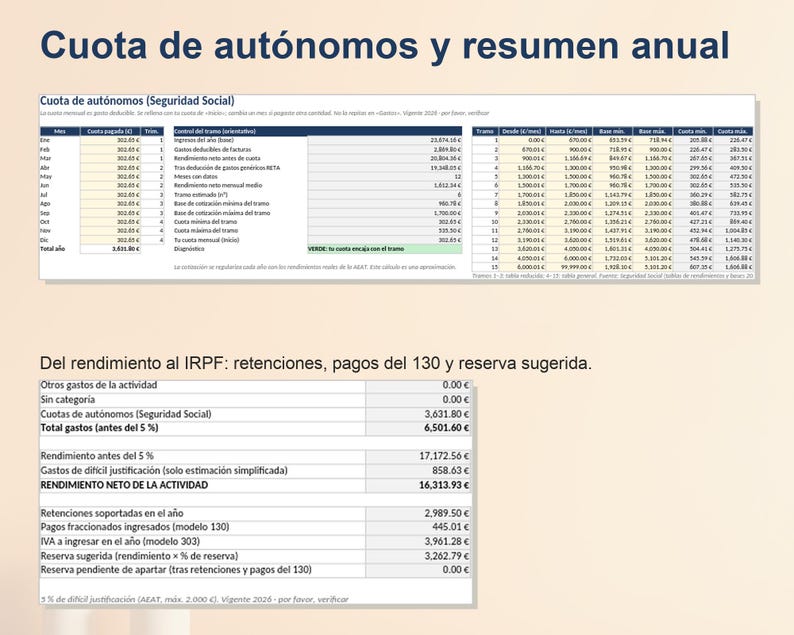Screen dimensions: 794x635
Task: Click the 'Tramo' column header
Action: pos(485,131)
